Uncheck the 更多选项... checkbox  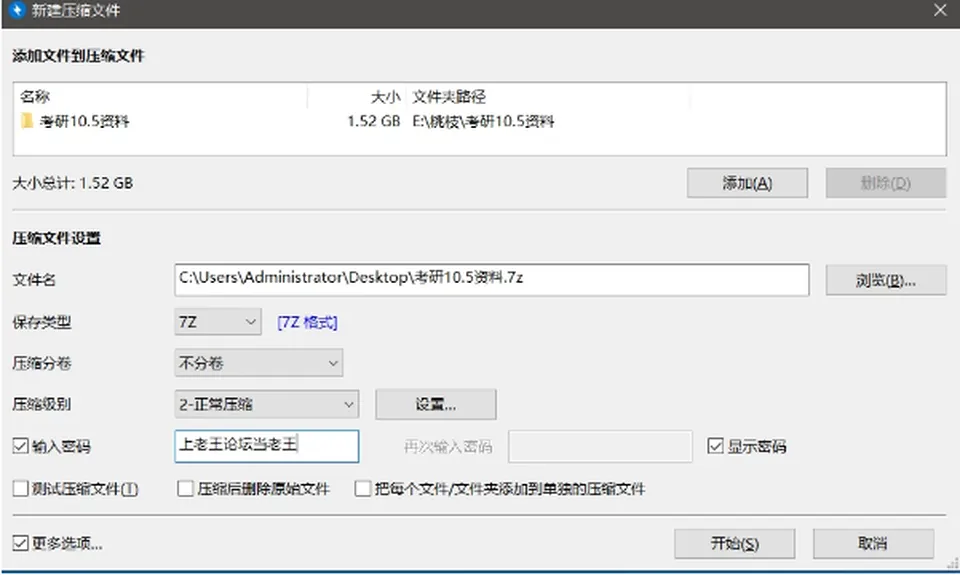click(x=20, y=543)
